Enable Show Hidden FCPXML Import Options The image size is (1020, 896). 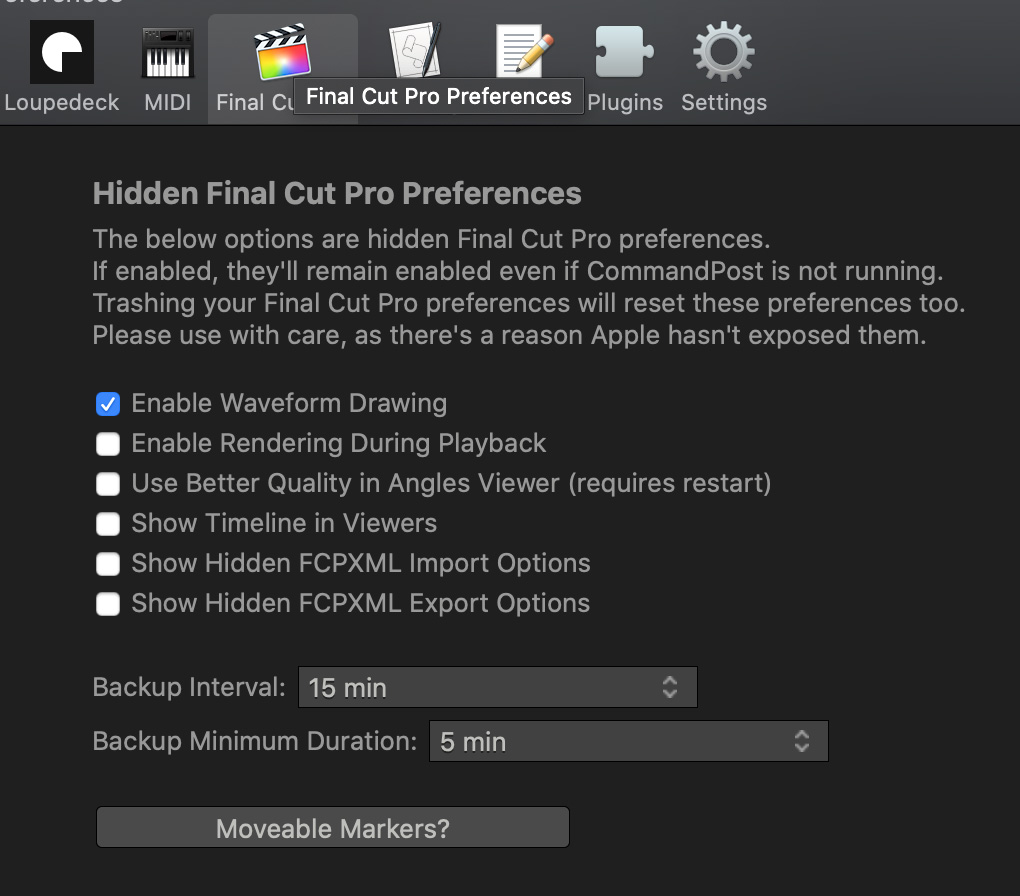point(108,564)
